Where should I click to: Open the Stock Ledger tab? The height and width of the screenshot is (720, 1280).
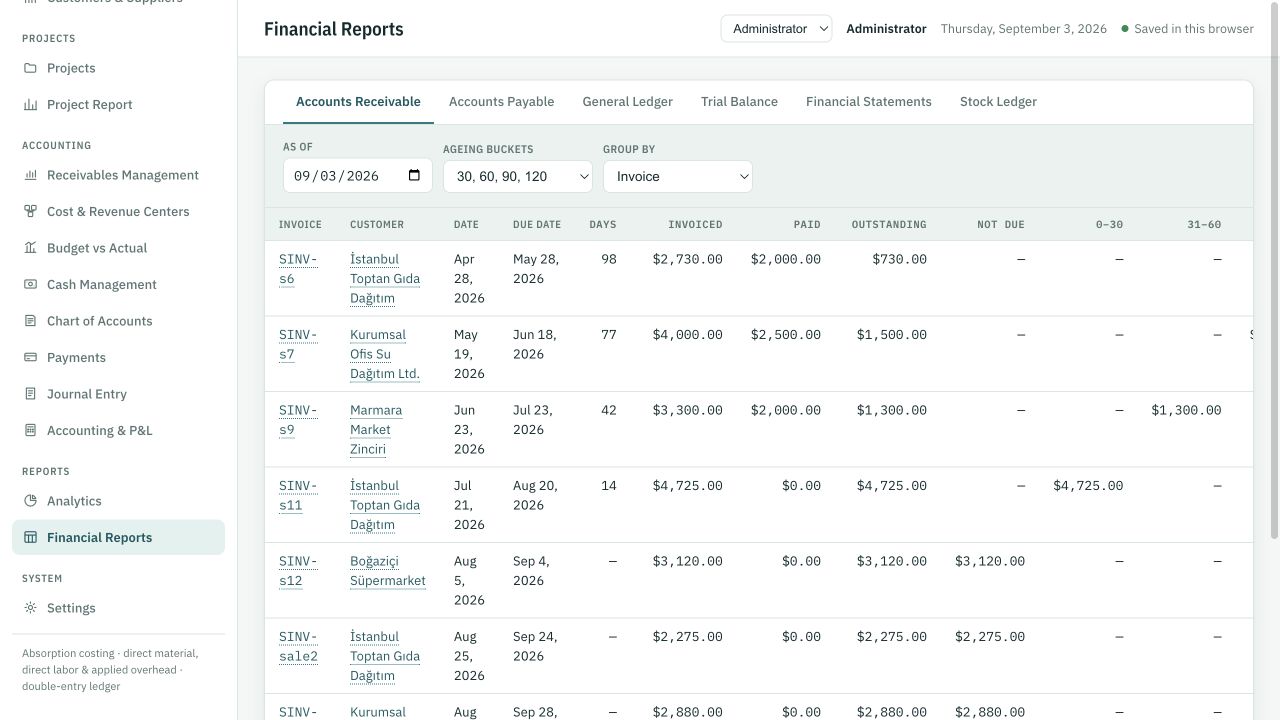[998, 102]
